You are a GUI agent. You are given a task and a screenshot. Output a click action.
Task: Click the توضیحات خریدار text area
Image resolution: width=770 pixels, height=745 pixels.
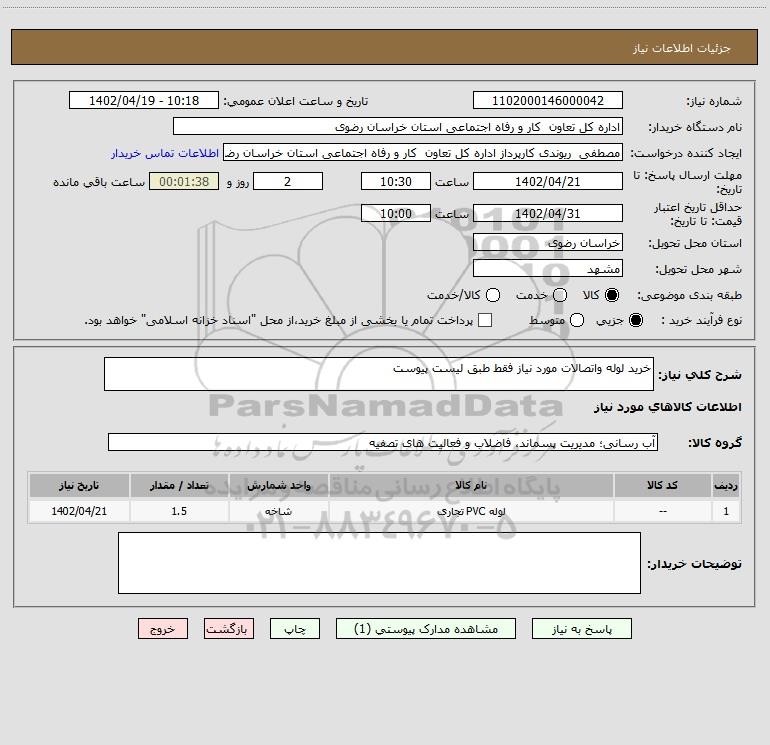[379, 563]
